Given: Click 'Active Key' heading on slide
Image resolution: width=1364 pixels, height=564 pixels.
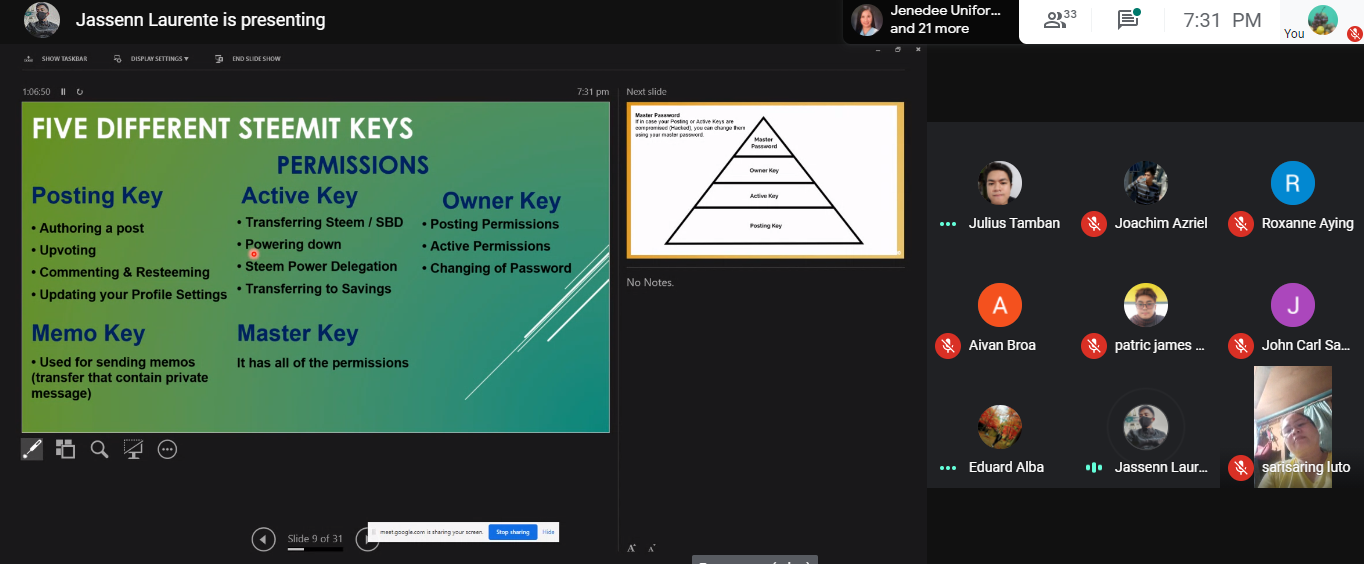Looking at the screenshot, I should [x=299, y=195].
